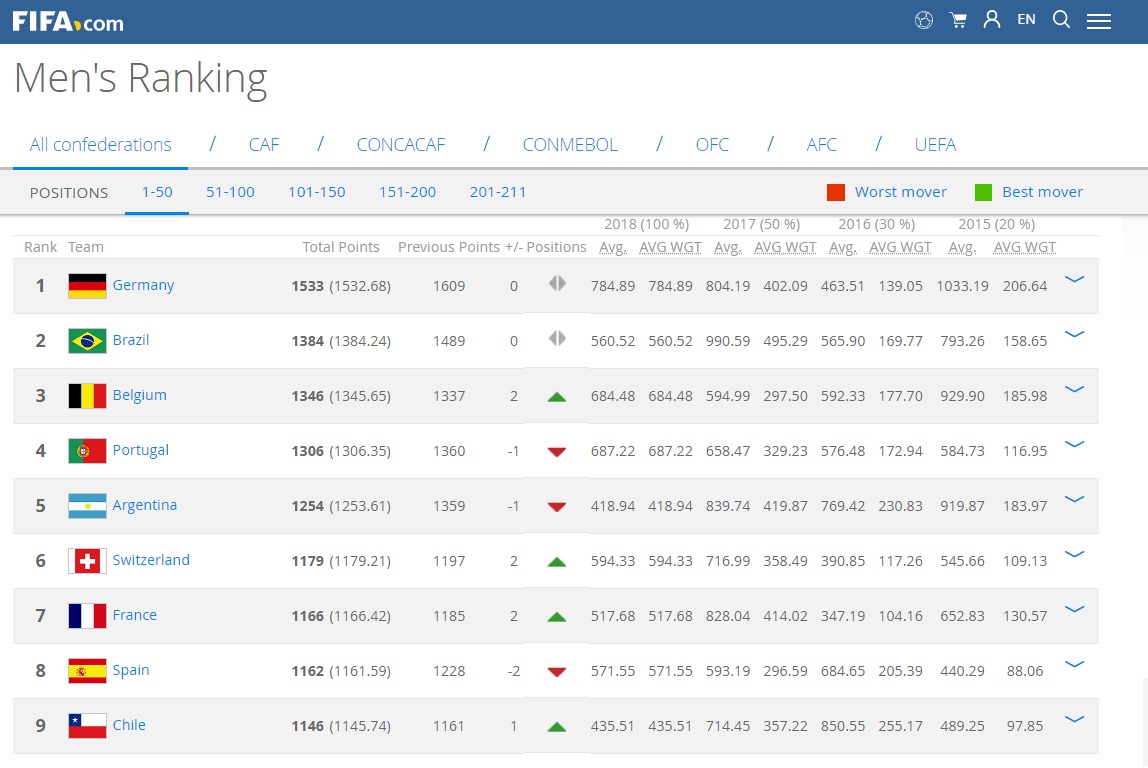Click the Total Points column header
Screen dimensions: 1148x768
point(341,247)
